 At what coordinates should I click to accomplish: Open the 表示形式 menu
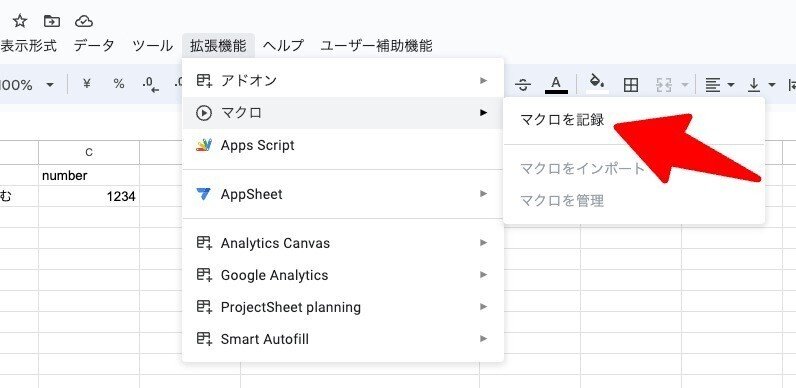coord(28,46)
